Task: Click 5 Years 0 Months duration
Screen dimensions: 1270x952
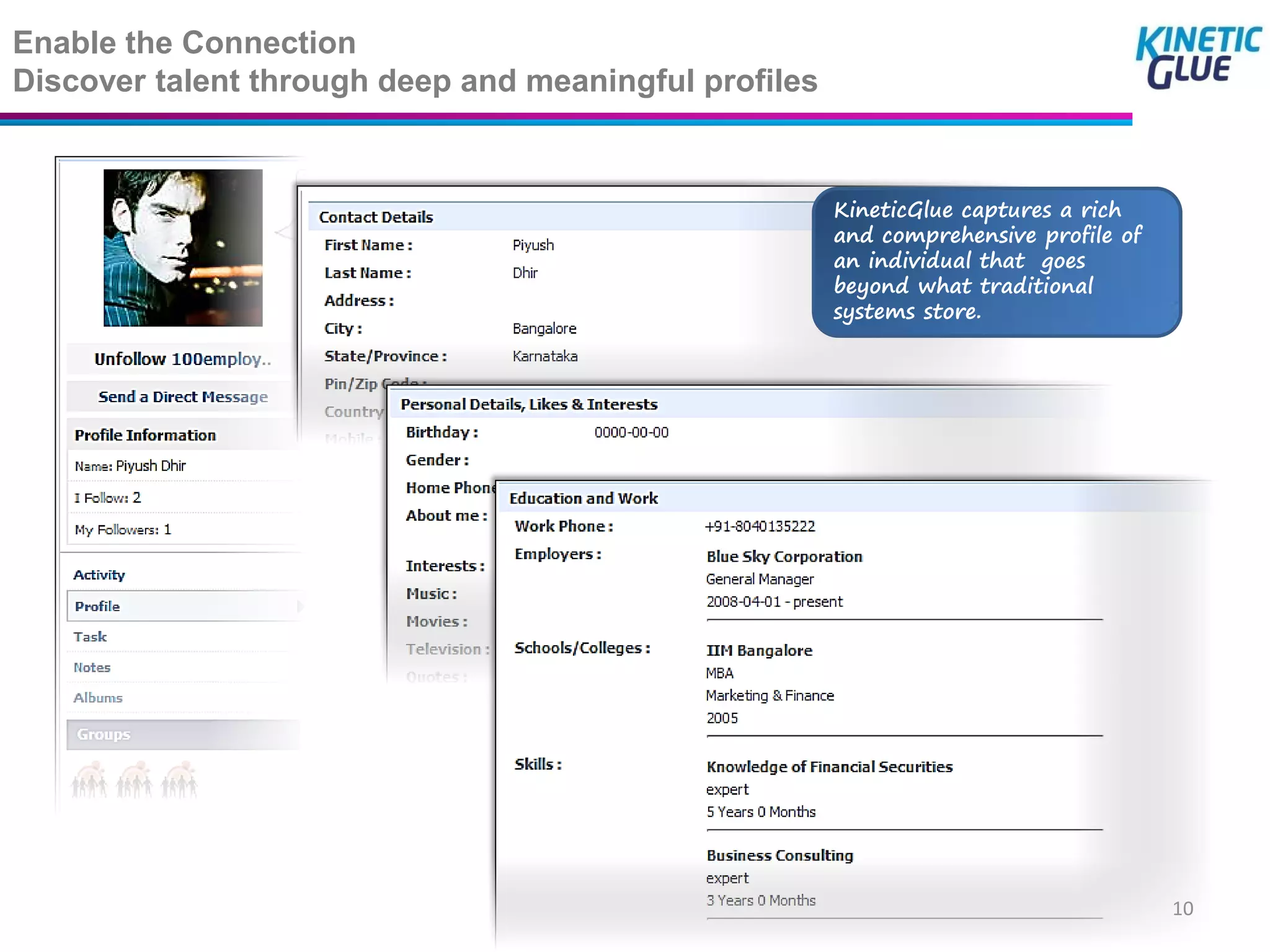Action: point(761,812)
